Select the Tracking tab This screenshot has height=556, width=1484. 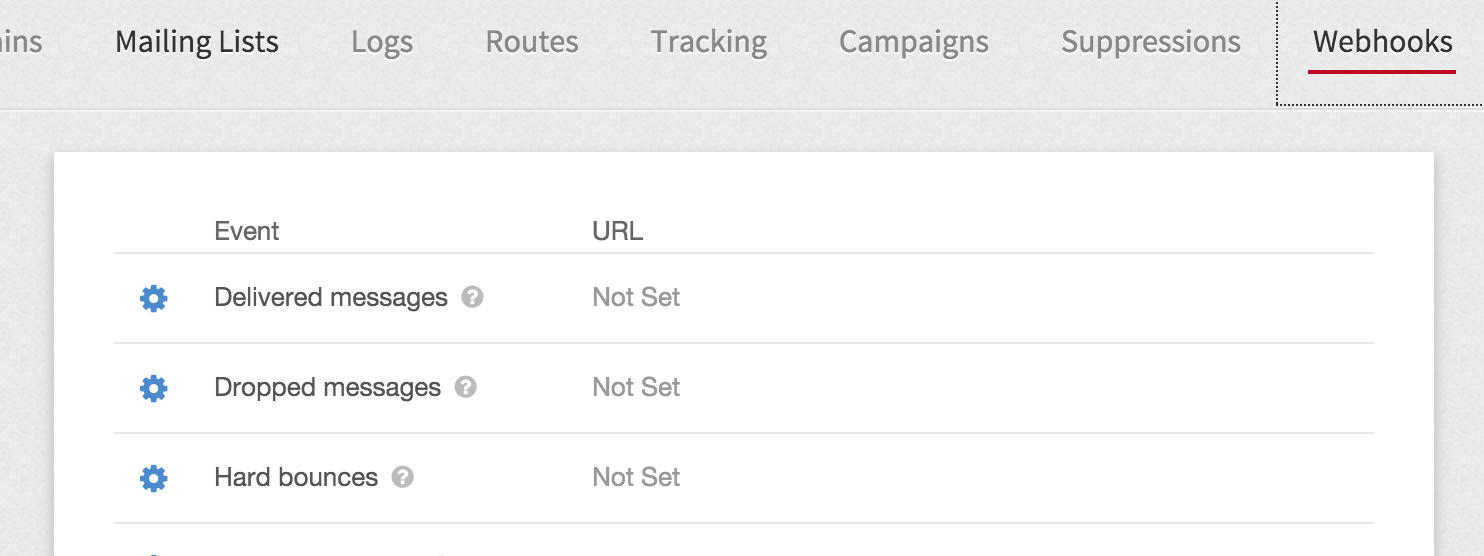tap(709, 42)
